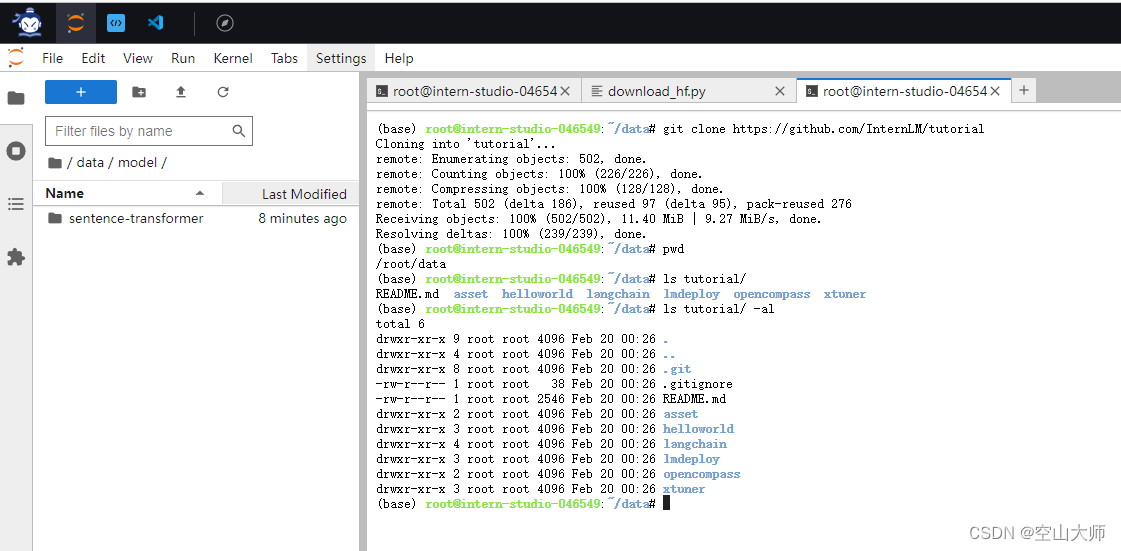Refresh the file list with the reload icon
The height and width of the screenshot is (551, 1121).
(223, 91)
